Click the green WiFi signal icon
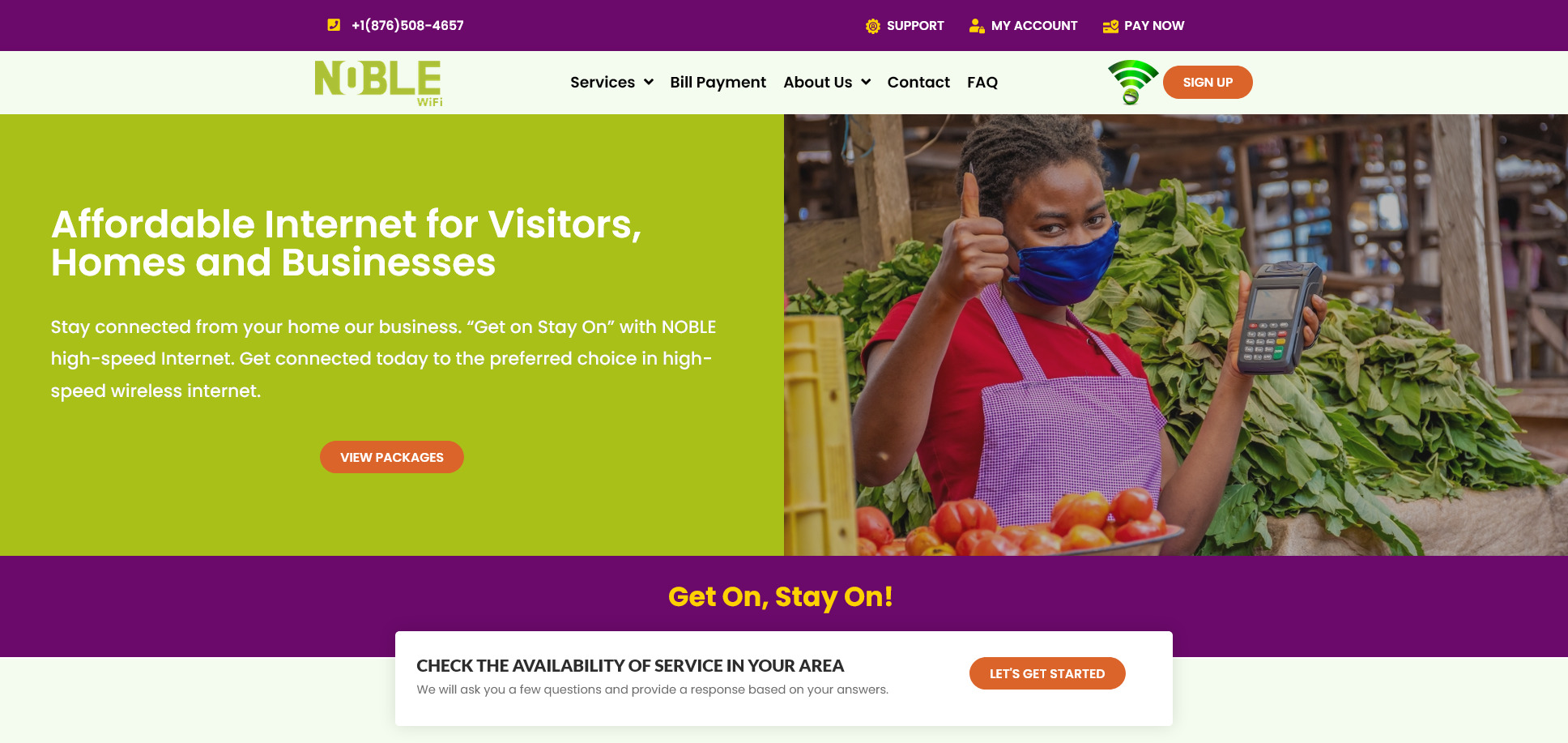1568x743 pixels. (1133, 82)
